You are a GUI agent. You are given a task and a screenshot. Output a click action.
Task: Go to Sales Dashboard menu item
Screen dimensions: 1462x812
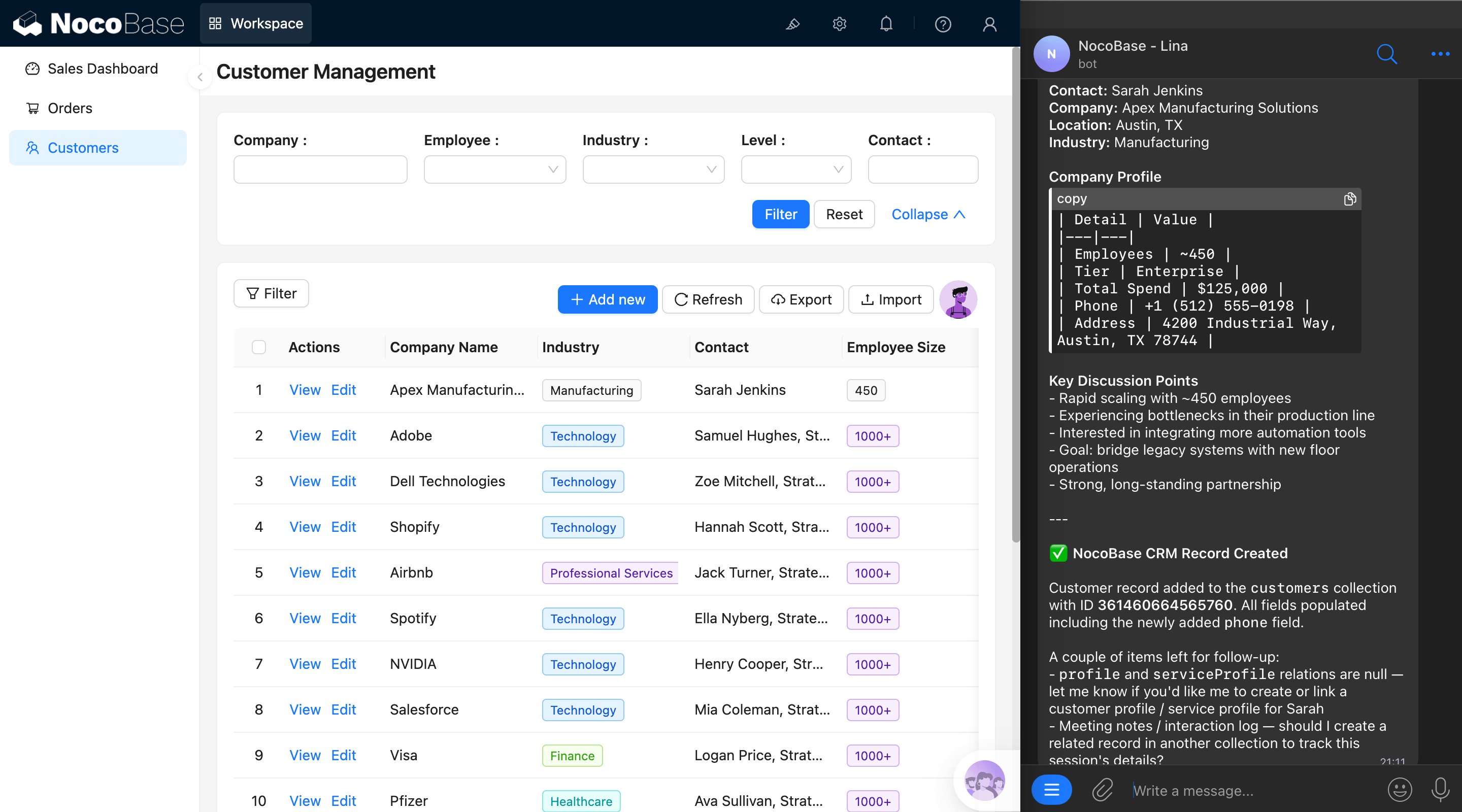102,69
